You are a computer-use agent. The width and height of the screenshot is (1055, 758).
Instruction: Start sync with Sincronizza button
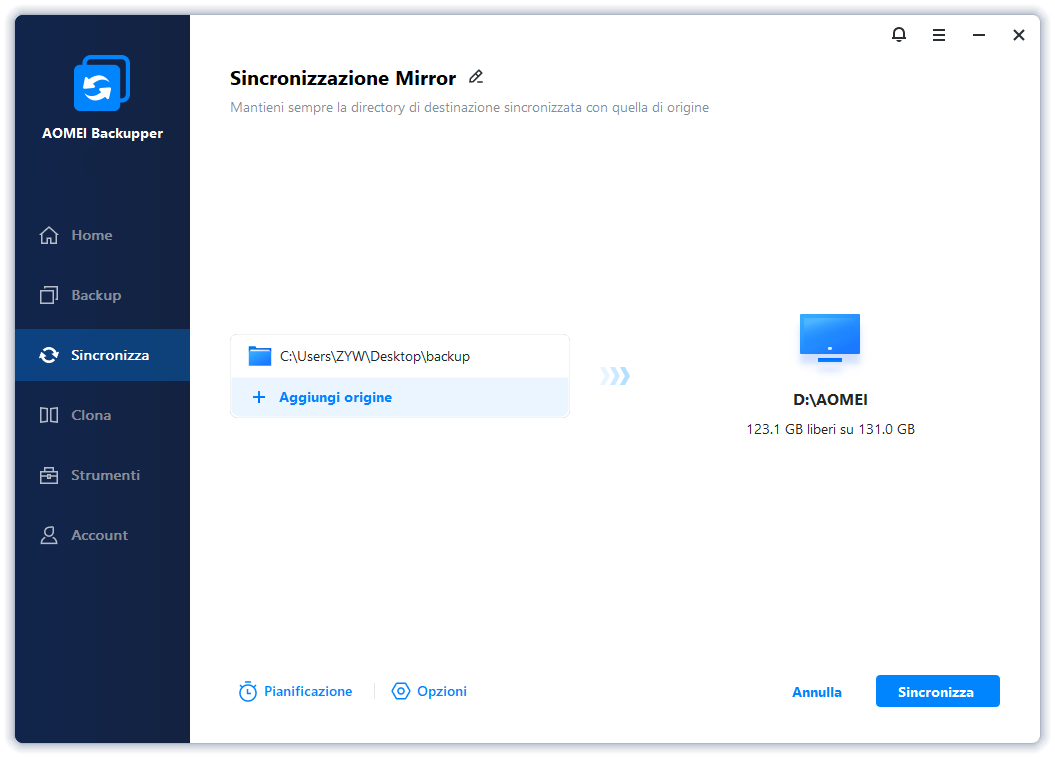937,691
